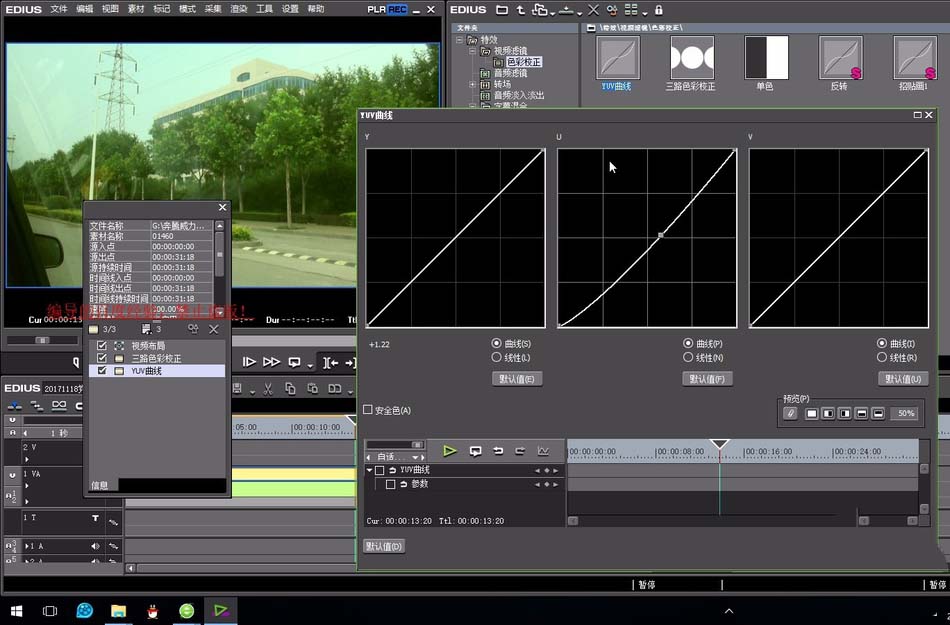Image resolution: width=950 pixels, height=625 pixels.
Task: Reset Y curve with 默认值(E) button
Action: click(517, 379)
